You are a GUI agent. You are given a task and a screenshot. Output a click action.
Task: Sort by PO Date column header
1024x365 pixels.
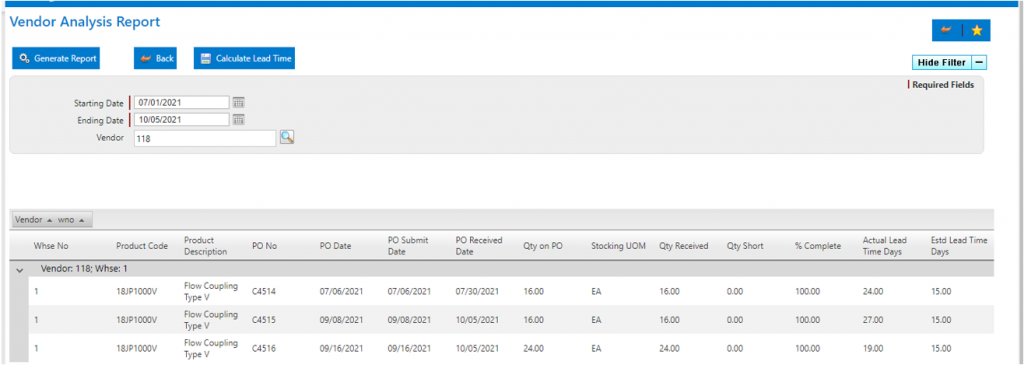(336, 246)
